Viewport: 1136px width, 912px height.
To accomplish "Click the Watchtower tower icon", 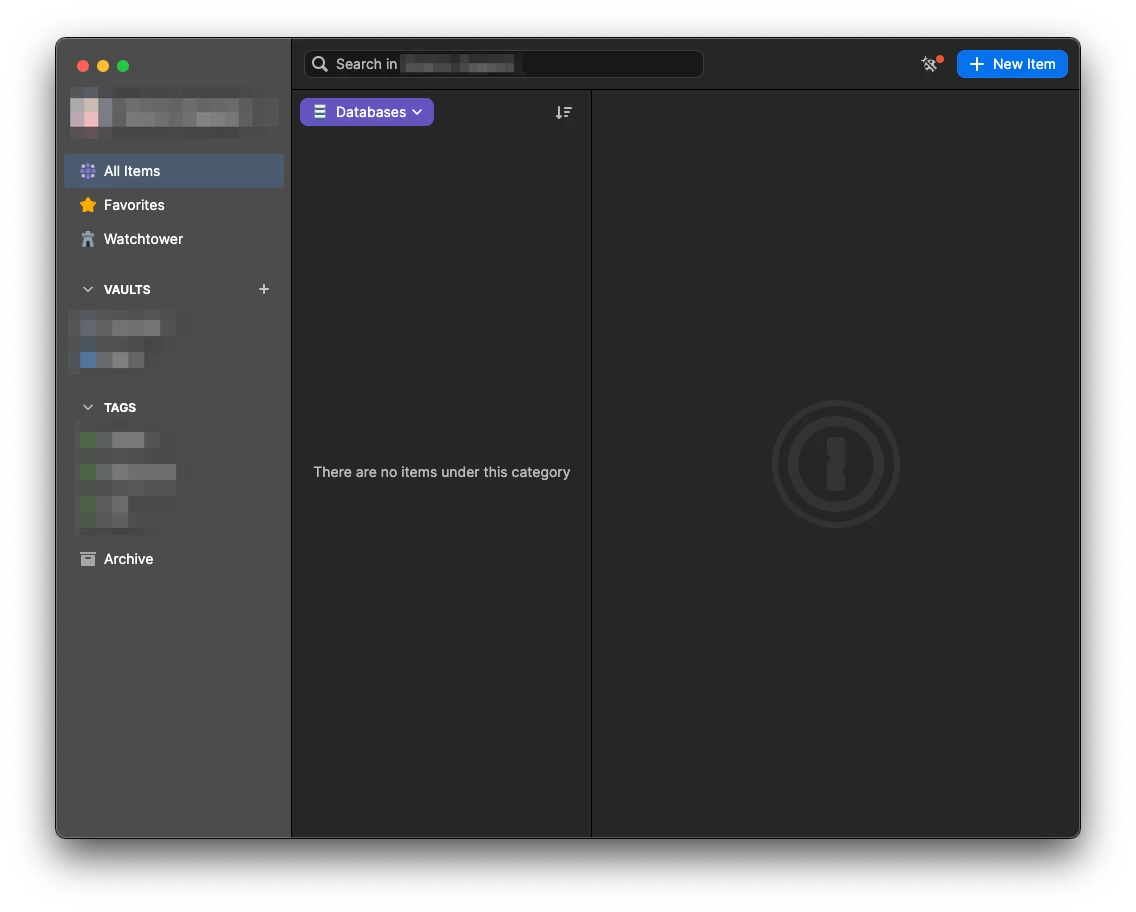I will pos(88,239).
